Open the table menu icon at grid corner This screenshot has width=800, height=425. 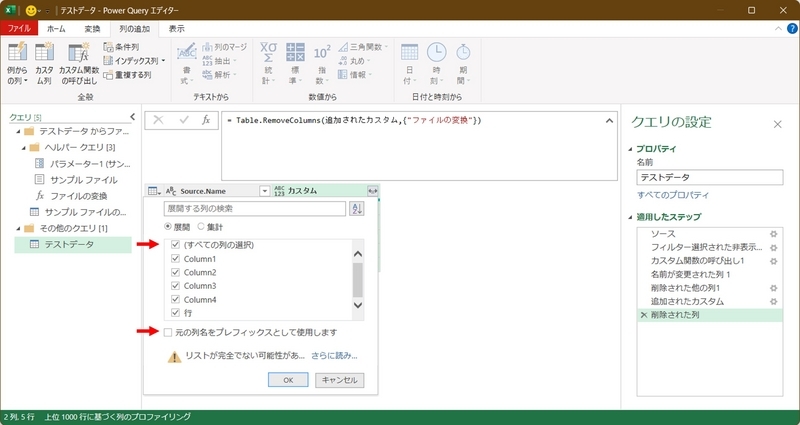click(x=154, y=191)
